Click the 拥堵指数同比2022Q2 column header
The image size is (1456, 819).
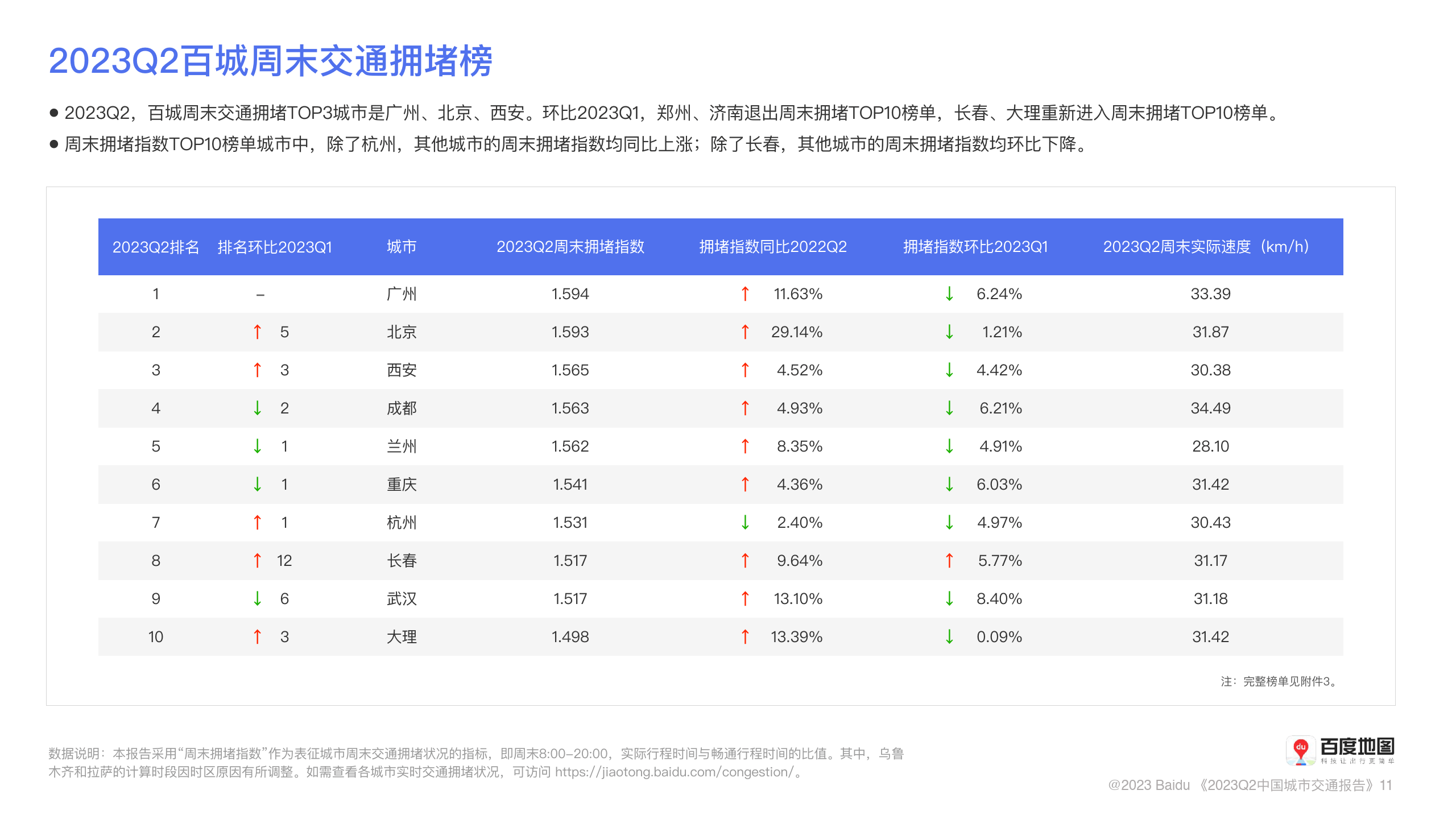pos(772,247)
